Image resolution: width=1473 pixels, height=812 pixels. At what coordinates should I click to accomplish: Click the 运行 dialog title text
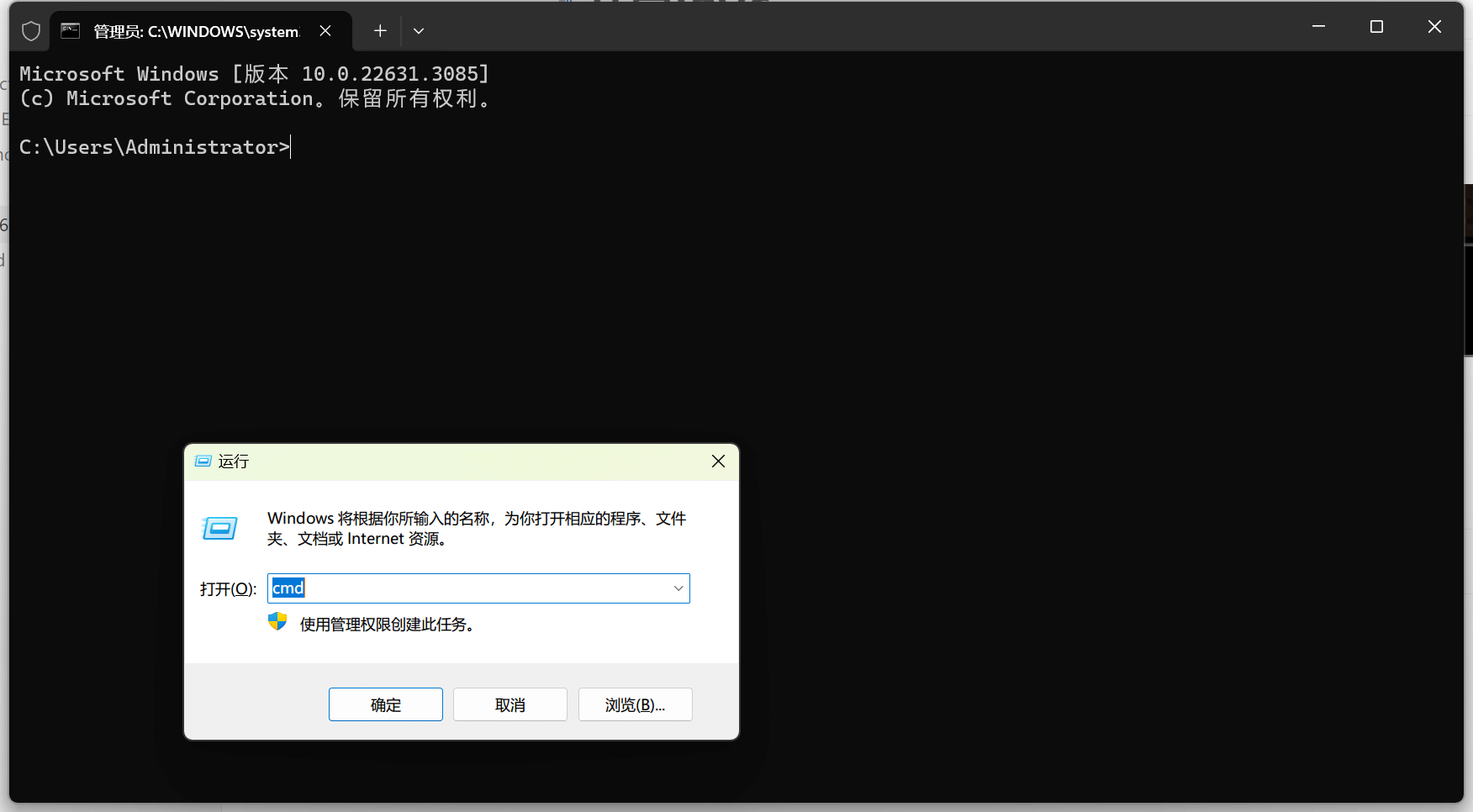[234, 461]
